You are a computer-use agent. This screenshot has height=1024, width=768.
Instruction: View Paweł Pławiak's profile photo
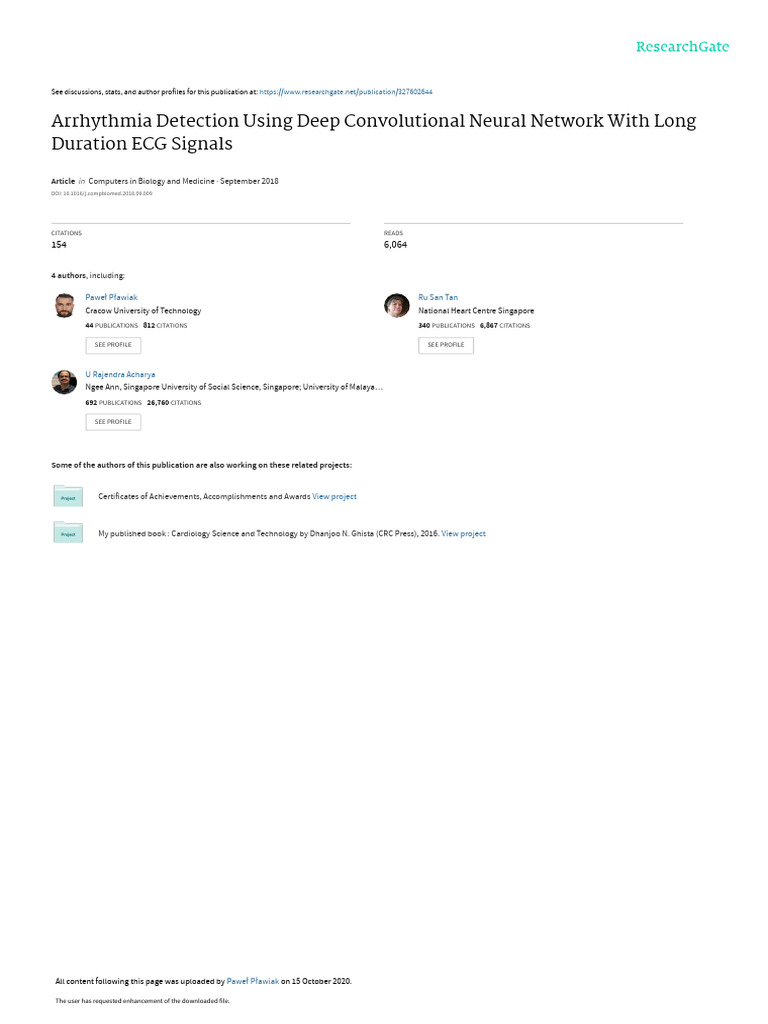tap(64, 305)
